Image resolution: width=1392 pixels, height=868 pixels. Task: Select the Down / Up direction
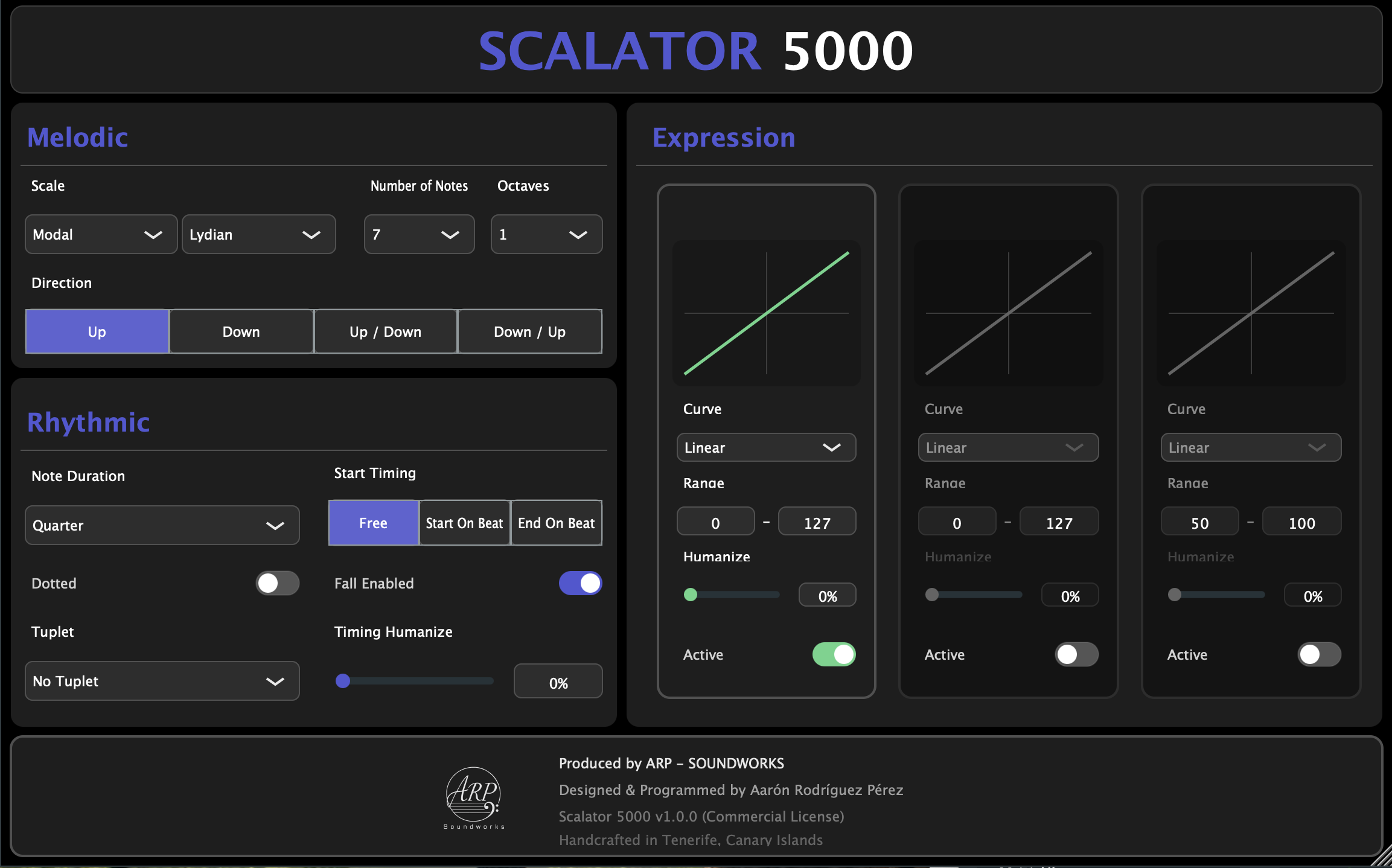[530, 331]
